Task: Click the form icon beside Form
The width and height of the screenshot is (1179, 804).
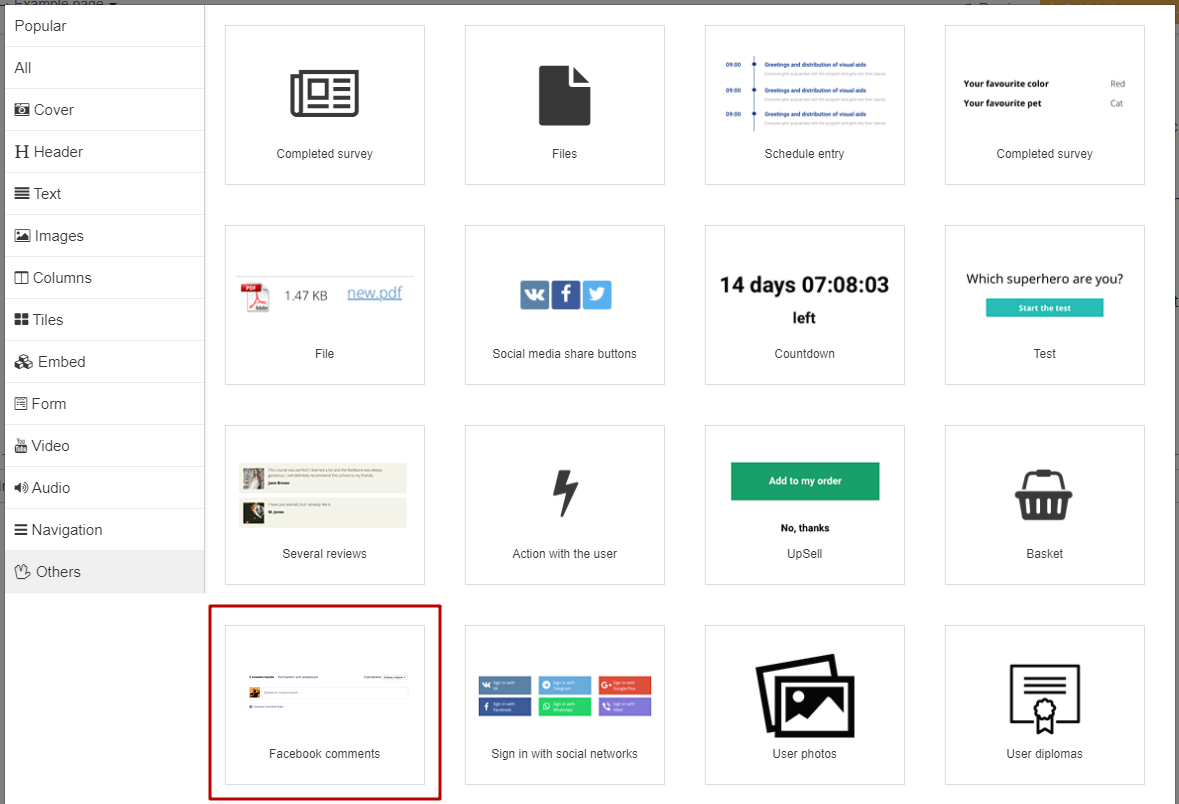Action: pos(21,404)
